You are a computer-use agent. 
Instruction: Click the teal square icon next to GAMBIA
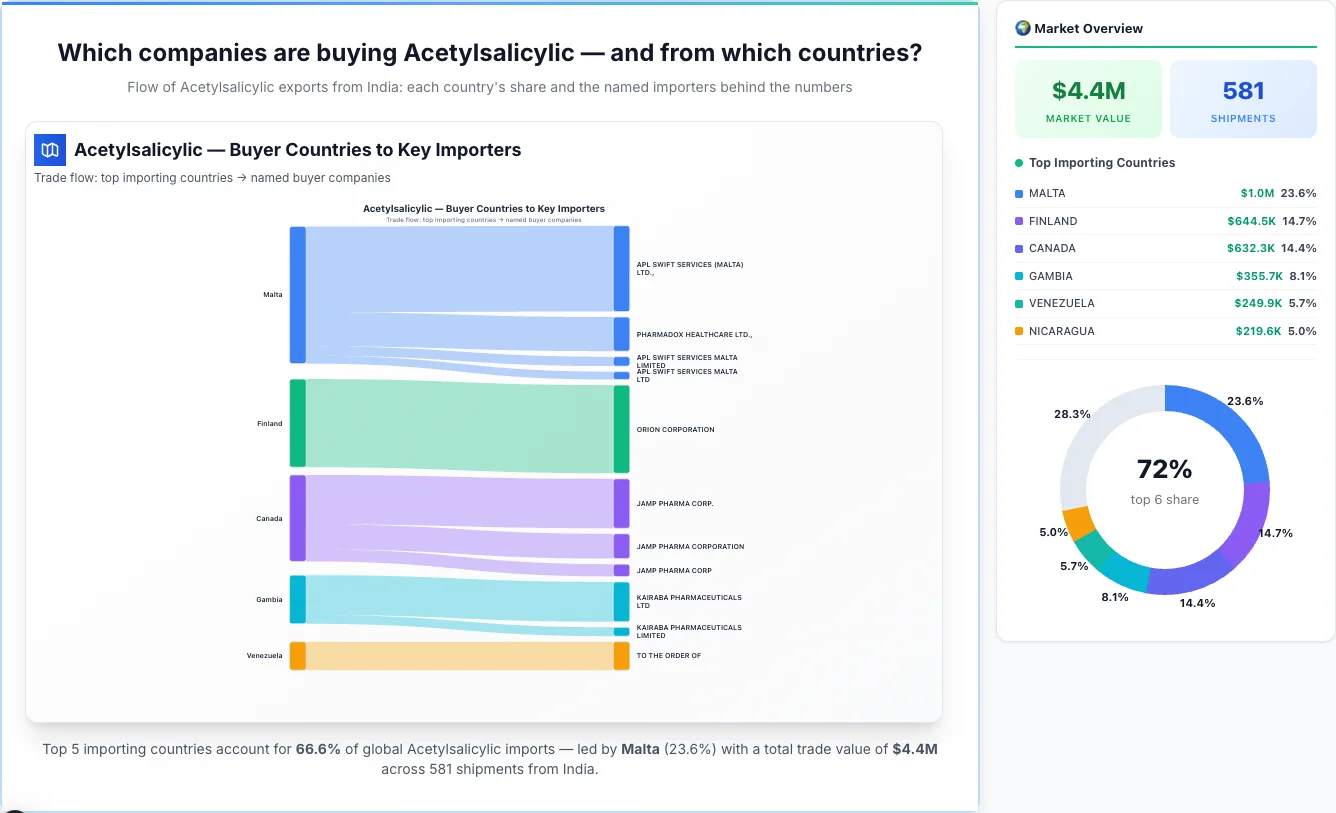coord(1018,276)
